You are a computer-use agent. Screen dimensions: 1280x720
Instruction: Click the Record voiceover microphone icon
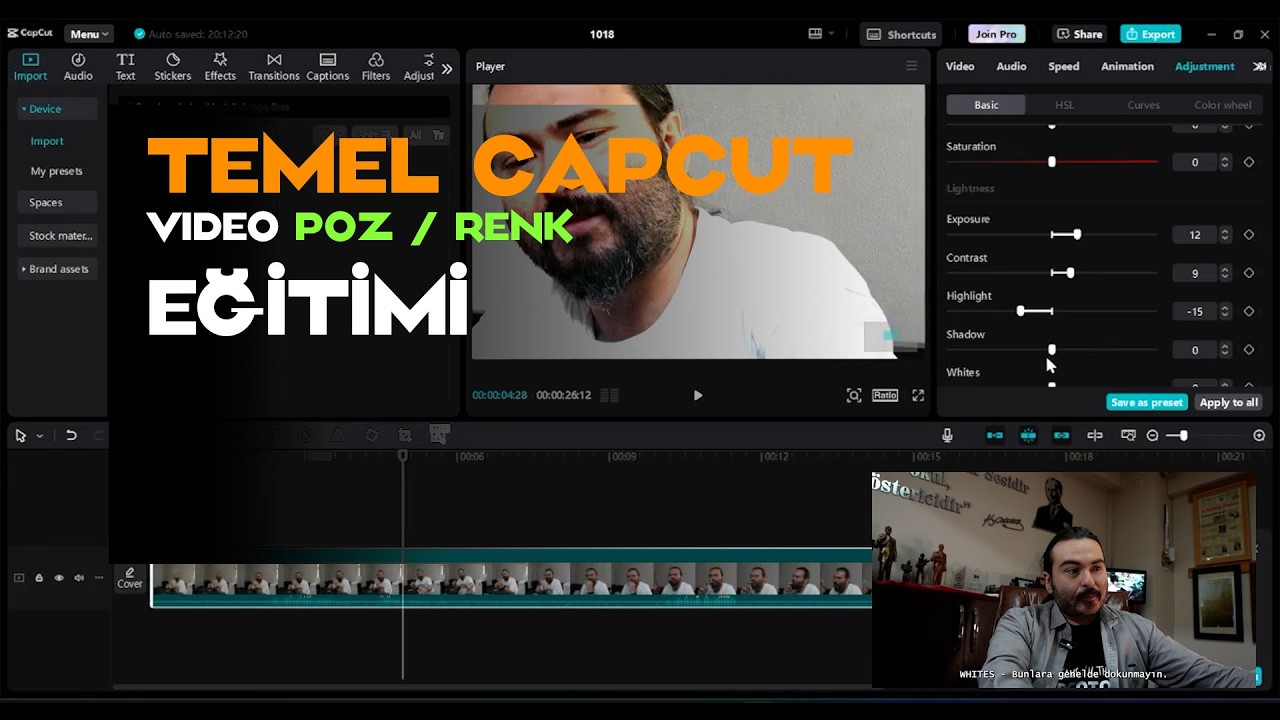pyautogui.click(x=947, y=435)
